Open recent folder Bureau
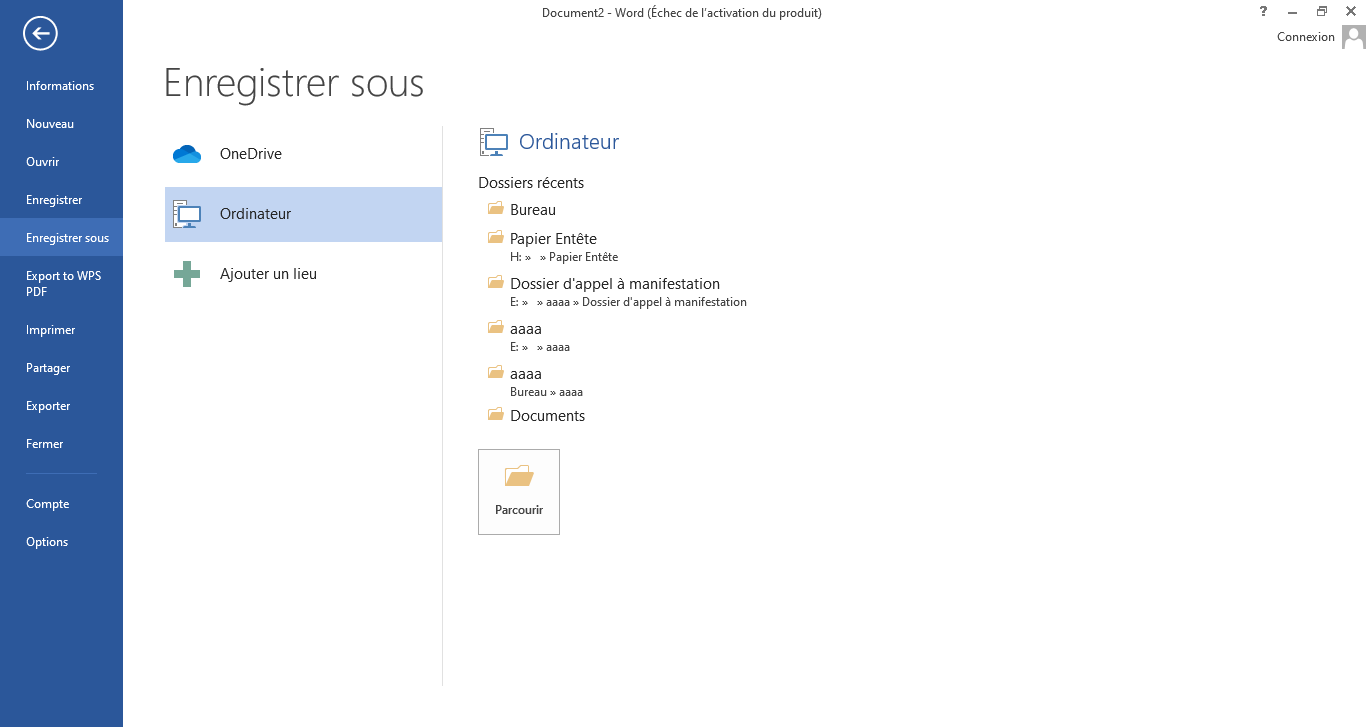The height and width of the screenshot is (727, 1366). [x=533, y=210]
